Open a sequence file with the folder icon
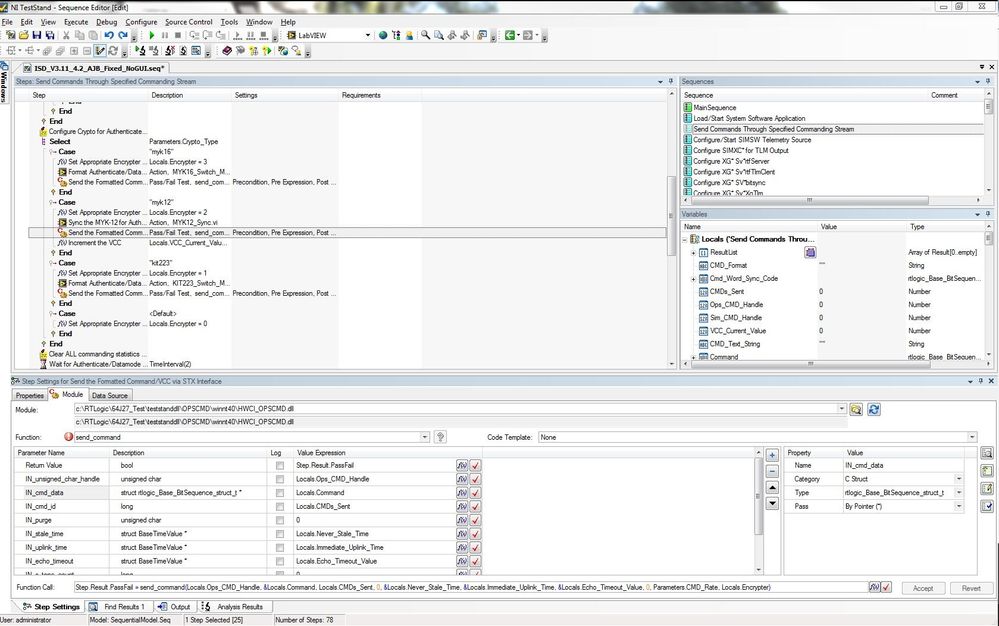 coord(24,36)
